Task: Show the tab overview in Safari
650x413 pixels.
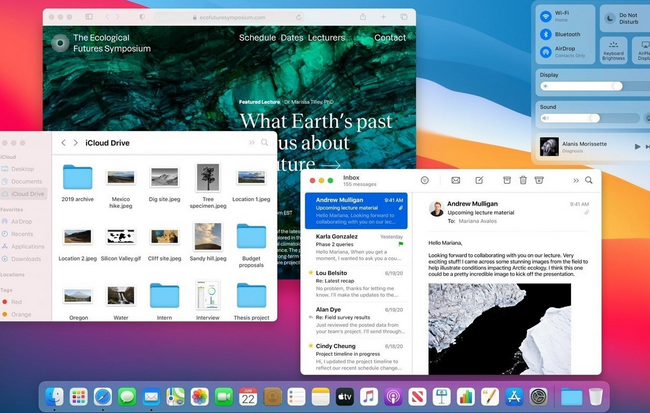Action: point(404,17)
